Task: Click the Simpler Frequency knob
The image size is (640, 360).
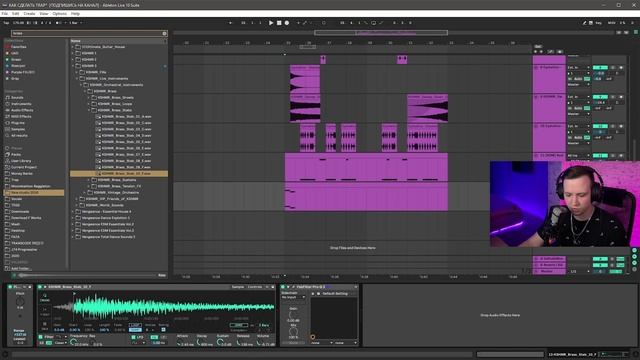Action: 73,342
